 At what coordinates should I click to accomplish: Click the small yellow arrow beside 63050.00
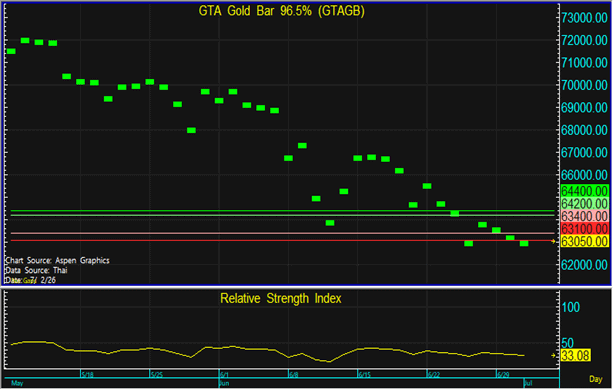pyautogui.click(x=553, y=242)
